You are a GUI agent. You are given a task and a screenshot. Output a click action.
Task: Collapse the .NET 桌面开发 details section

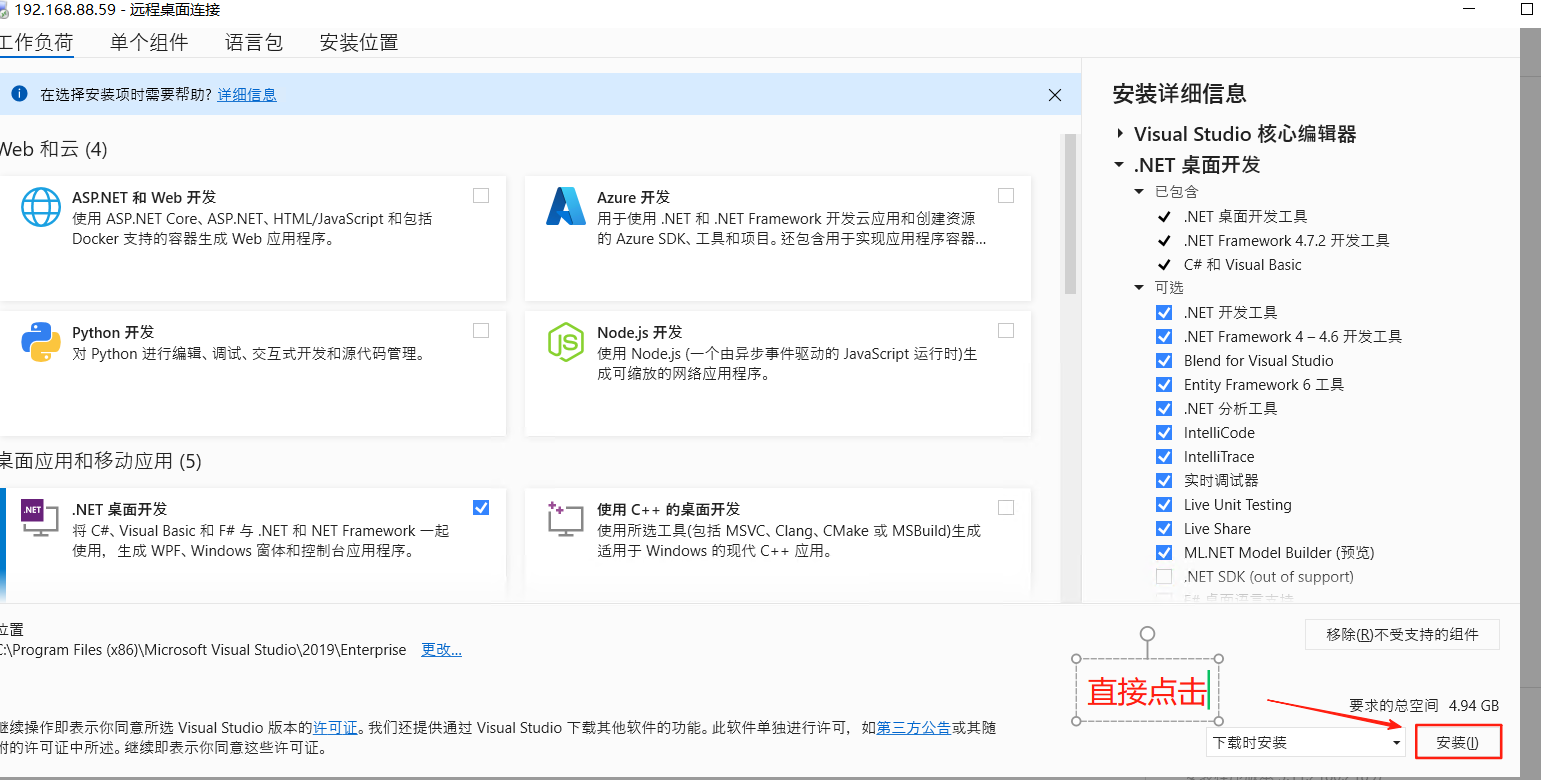[1120, 165]
